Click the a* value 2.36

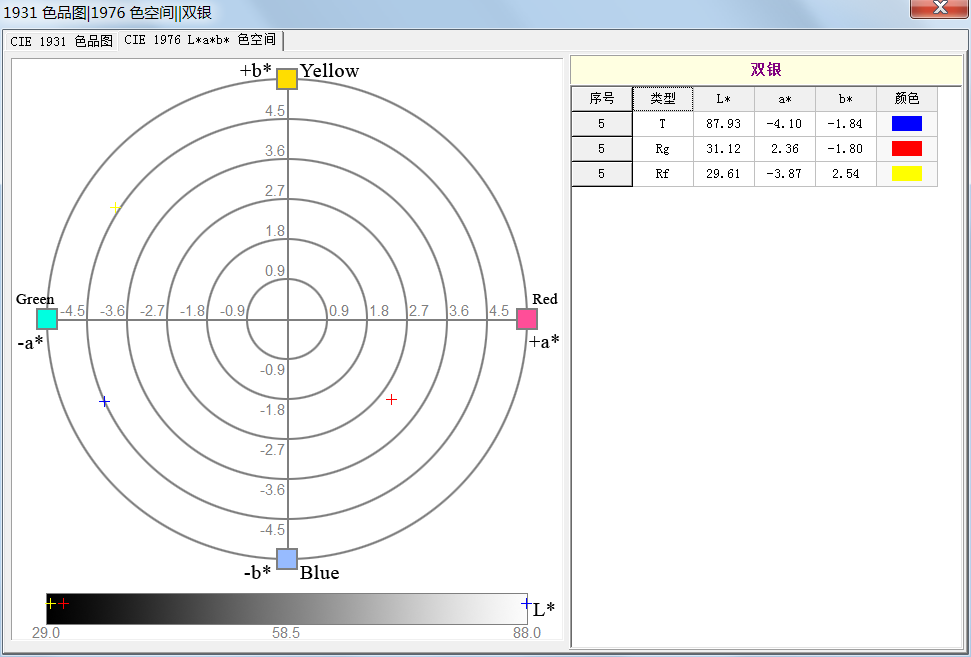coord(785,149)
